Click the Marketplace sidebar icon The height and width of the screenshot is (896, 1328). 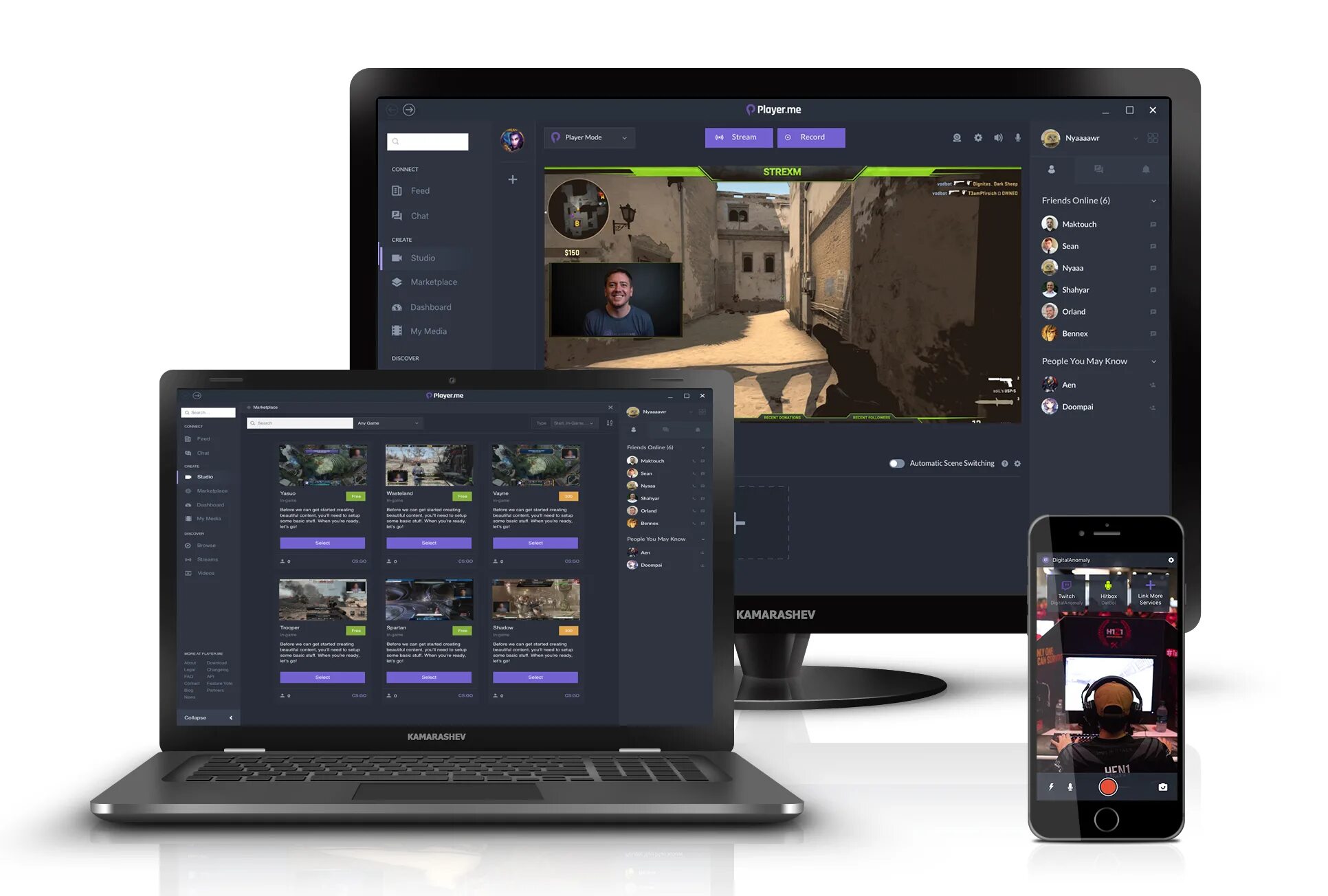[x=396, y=282]
